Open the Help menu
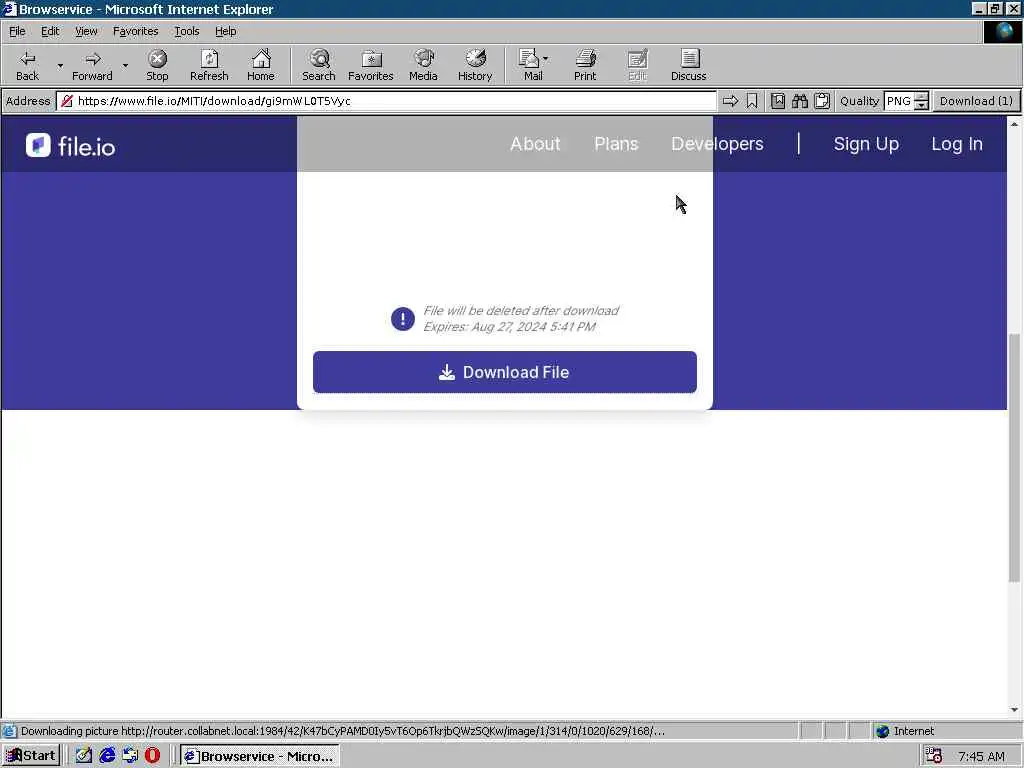The image size is (1024, 768). (225, 31)
